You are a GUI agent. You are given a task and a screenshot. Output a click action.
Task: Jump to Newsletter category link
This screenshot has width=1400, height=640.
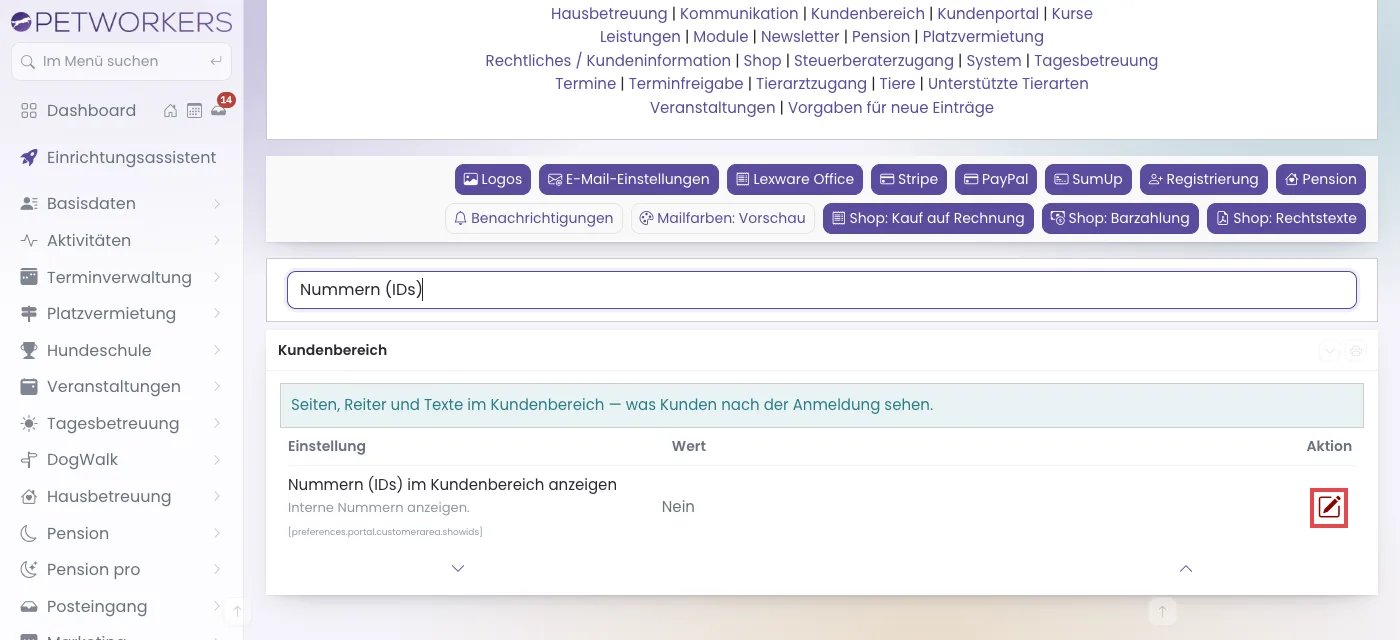tap(800, 37)
